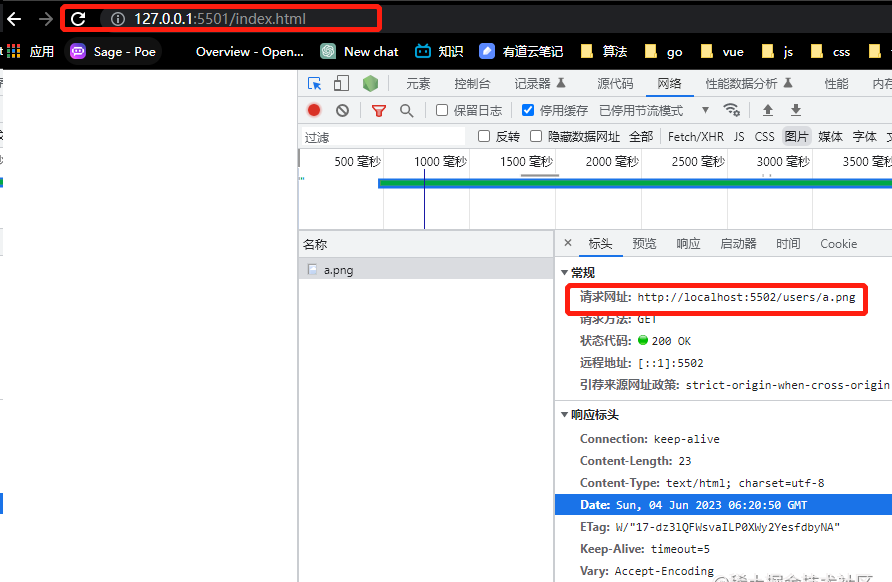Viewport: 892px width, 582px height.
Task: Open the 预览 tab in request details
Action: [644, 243]
